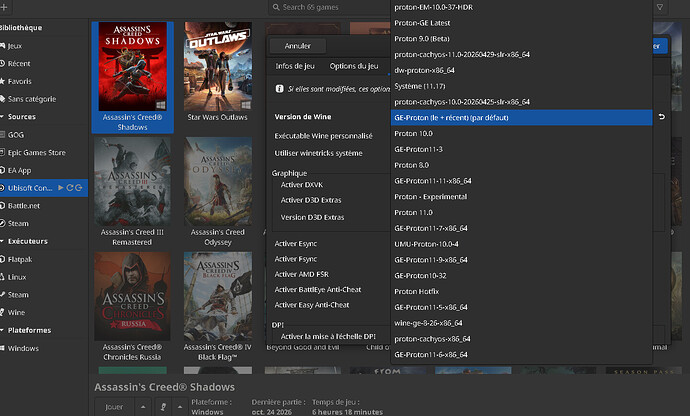
Task: Switch to Options du jeu tab
Action: tap(354, 66)
